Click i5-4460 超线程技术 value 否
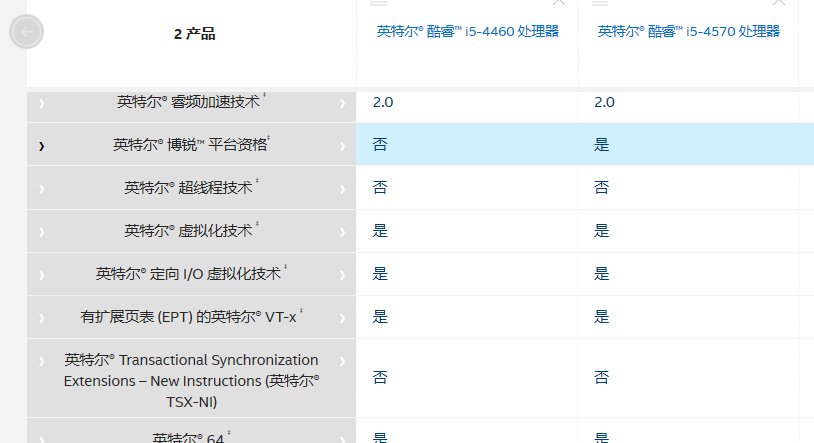Image resolution: width=814 pixels, height=443 pixels. 380,187
